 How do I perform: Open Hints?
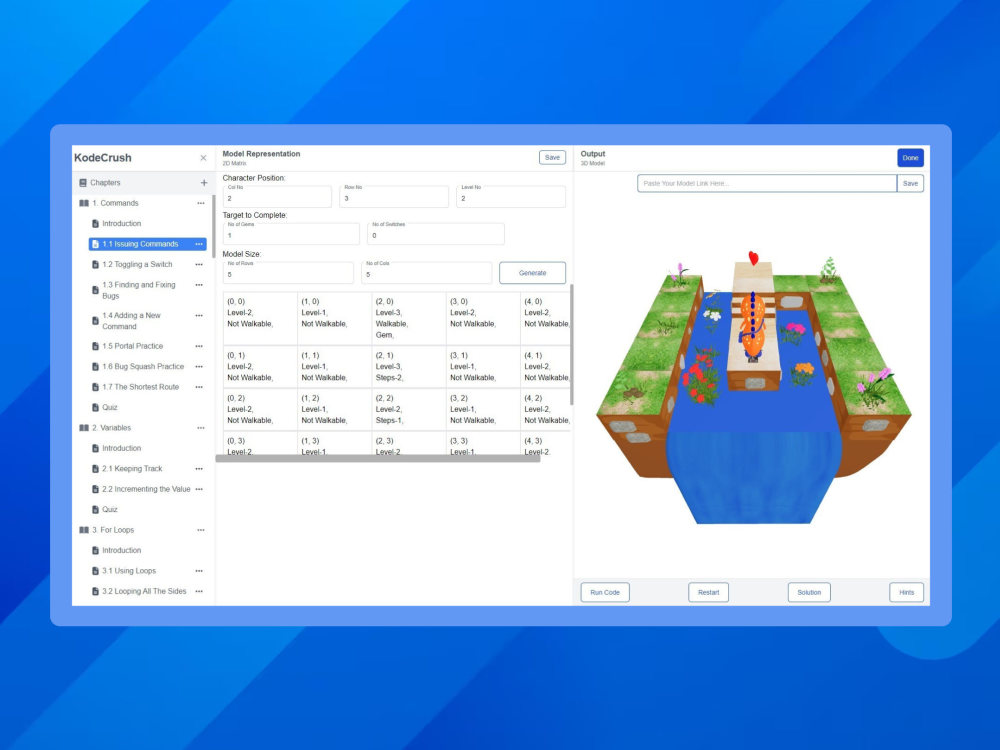[x=906, y=592]
